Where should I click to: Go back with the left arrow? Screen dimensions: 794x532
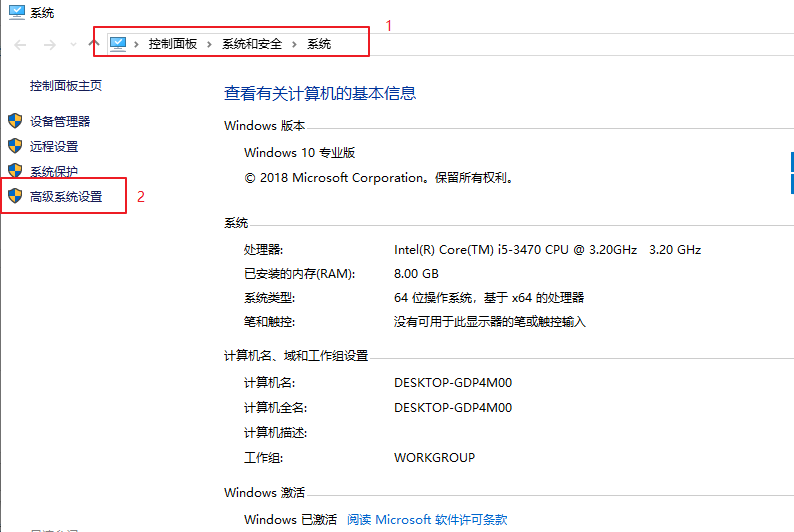[20, 45]
